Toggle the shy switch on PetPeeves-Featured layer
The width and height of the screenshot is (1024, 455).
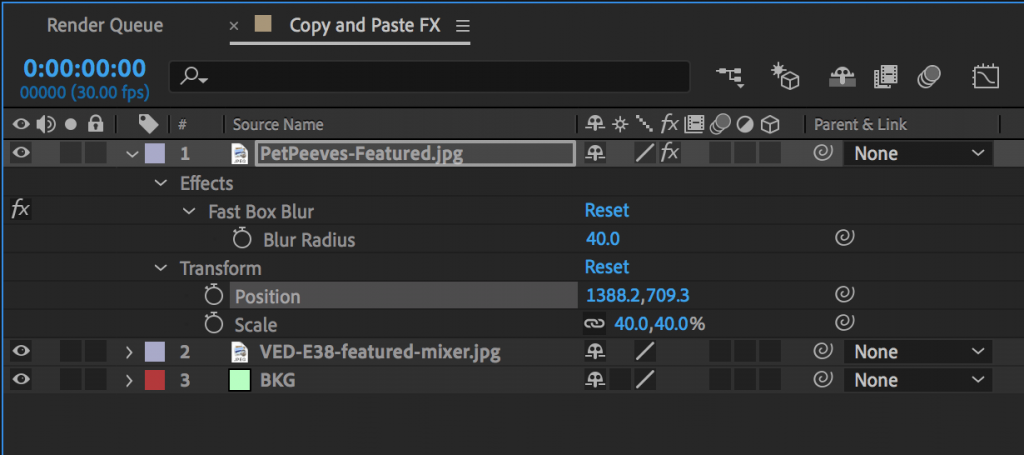pos(594,153)
